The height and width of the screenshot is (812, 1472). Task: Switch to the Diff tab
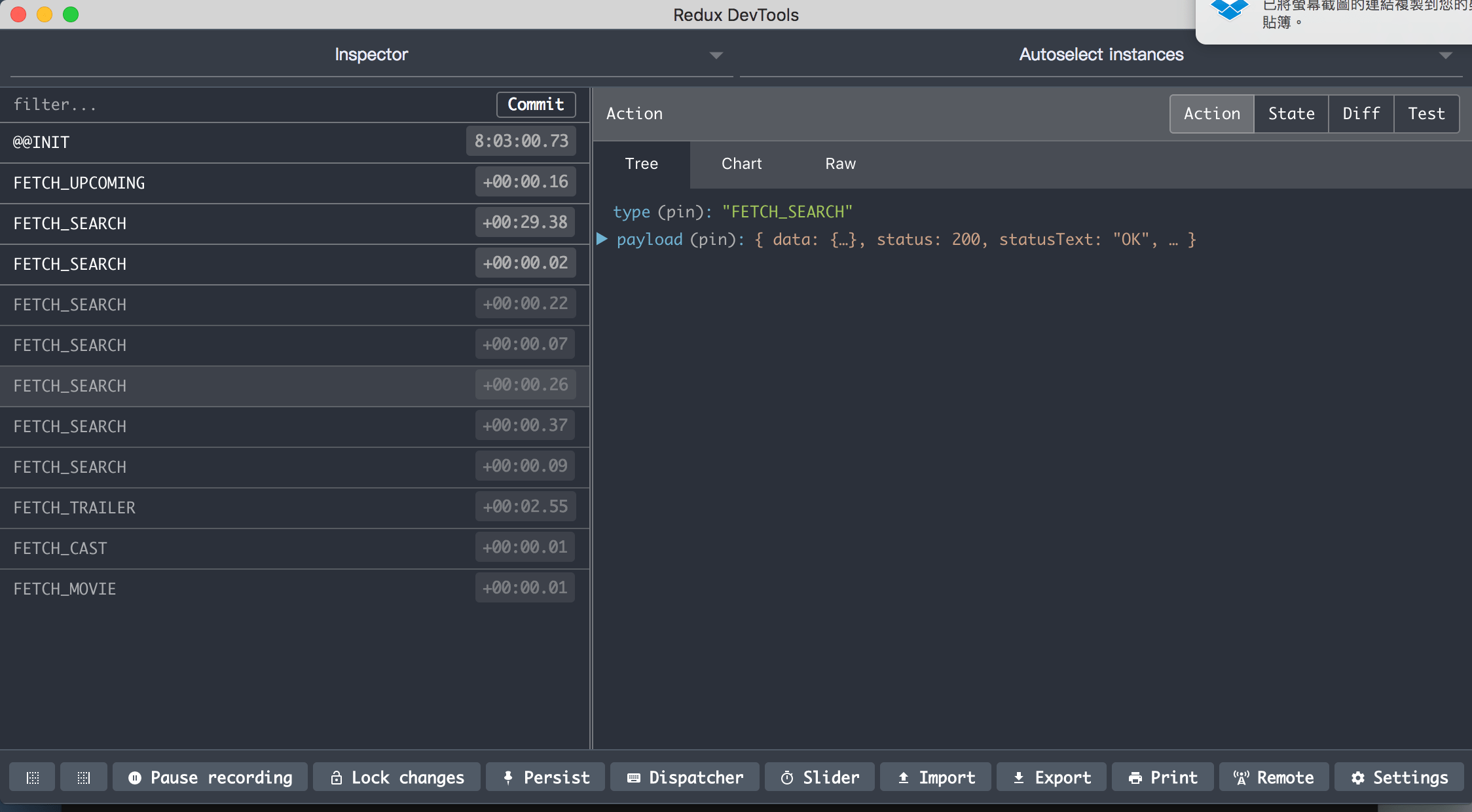pyautogui.click(x=1361, y=114)
